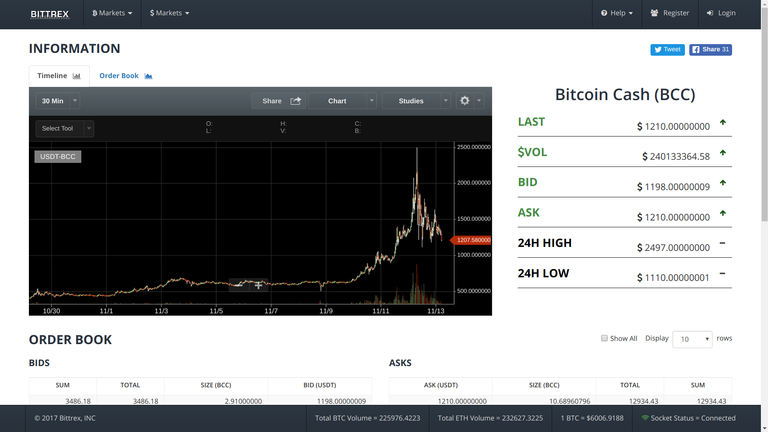The height and width of the screenshot is (432, 768).
Task: Zoom out the chart with minus icon
Action: click(x=239, y=285)
